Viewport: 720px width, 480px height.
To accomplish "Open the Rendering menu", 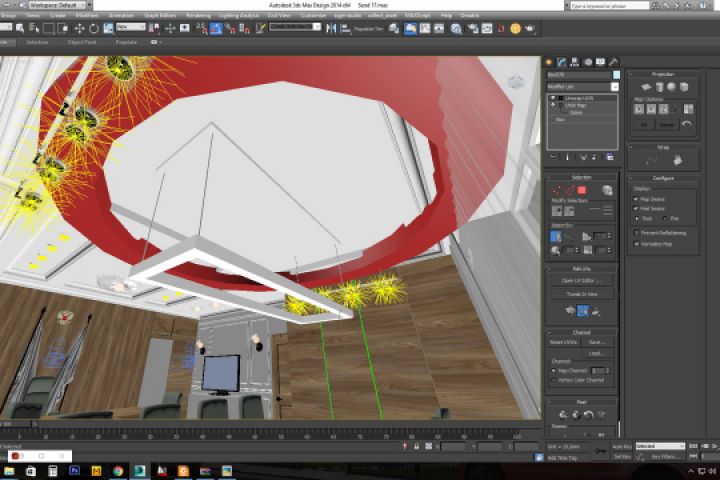I will 198,16.
